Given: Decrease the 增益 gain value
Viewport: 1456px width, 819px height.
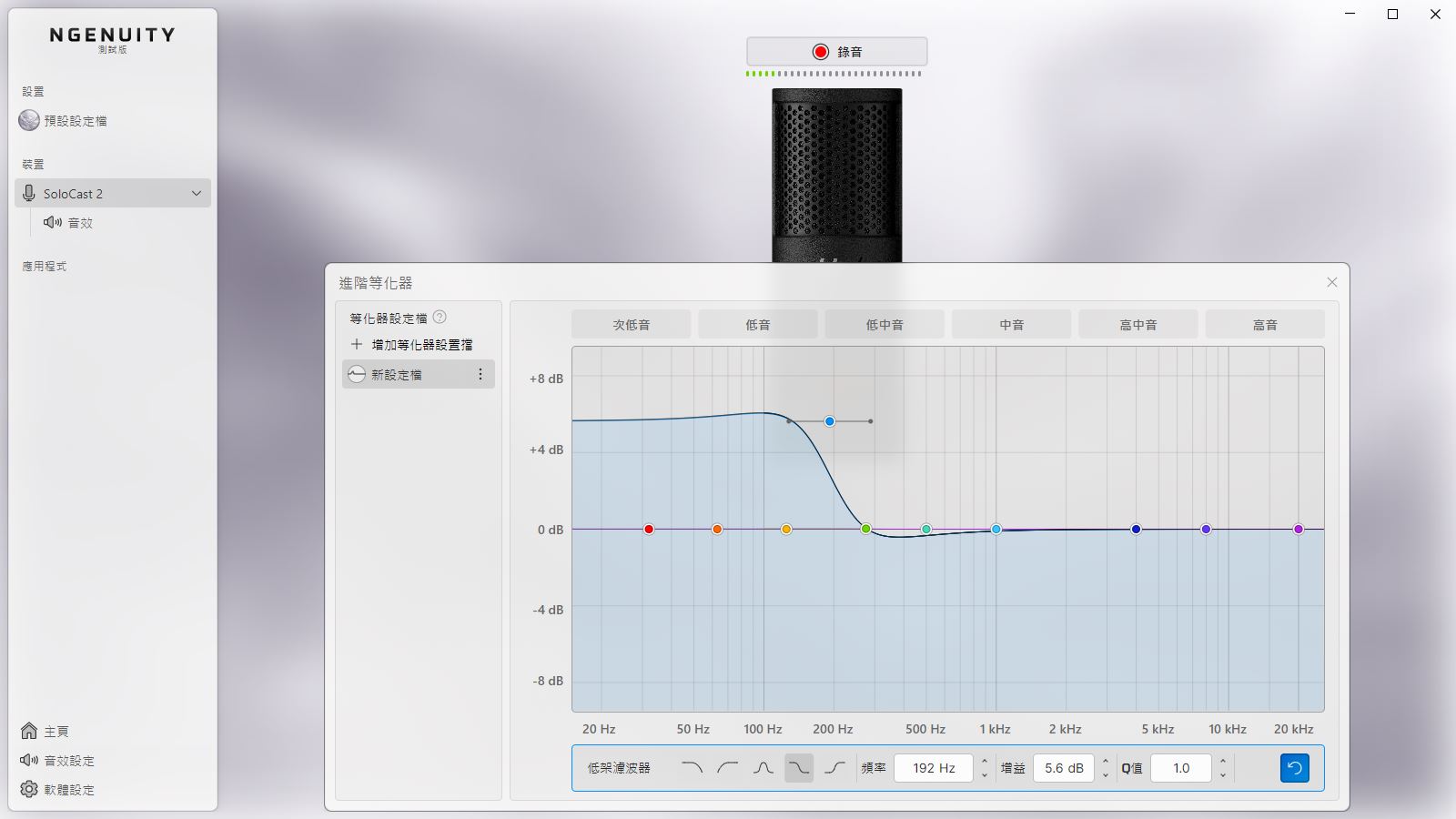Looking at the screenshot, I should click(x=1106, y=775).
